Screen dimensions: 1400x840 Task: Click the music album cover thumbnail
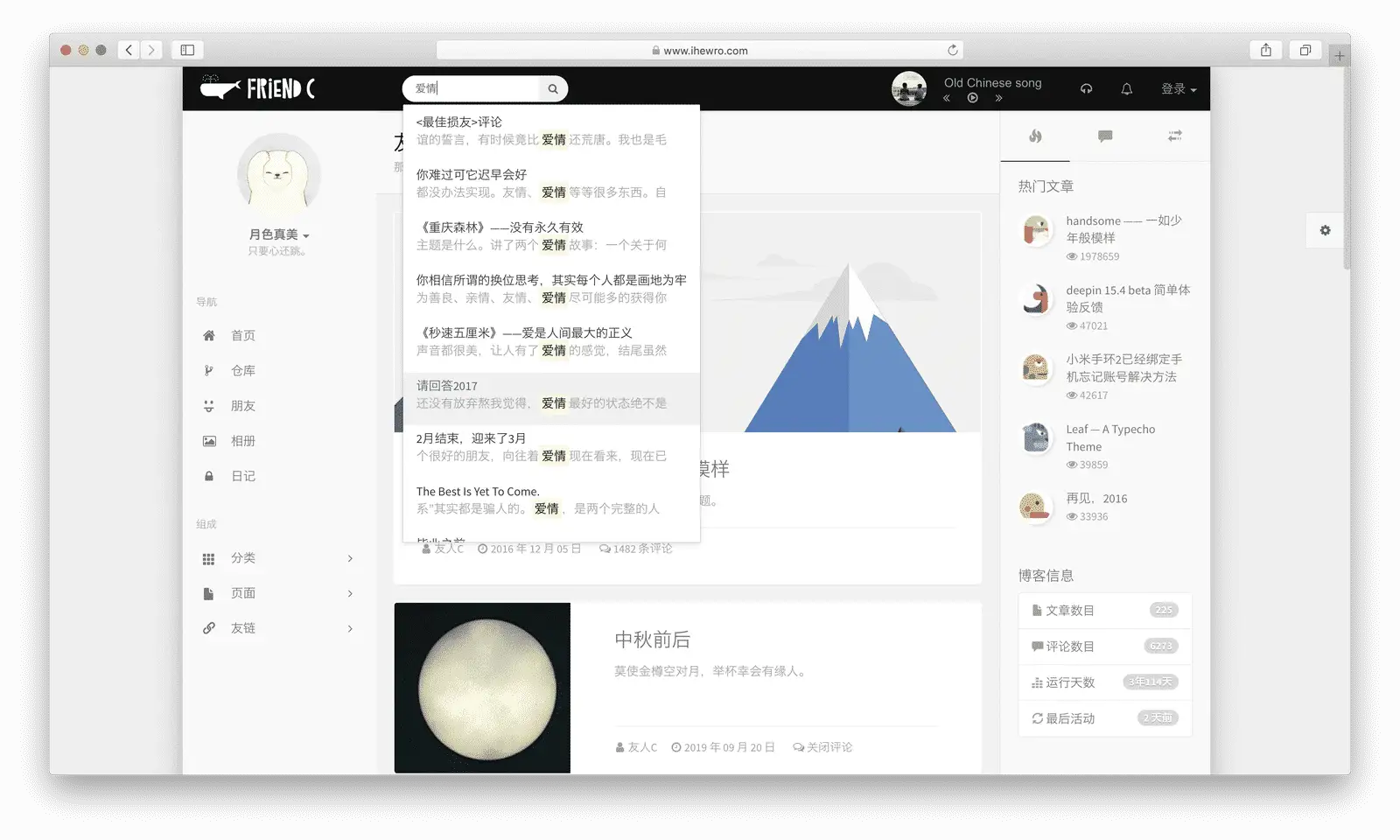909,88
